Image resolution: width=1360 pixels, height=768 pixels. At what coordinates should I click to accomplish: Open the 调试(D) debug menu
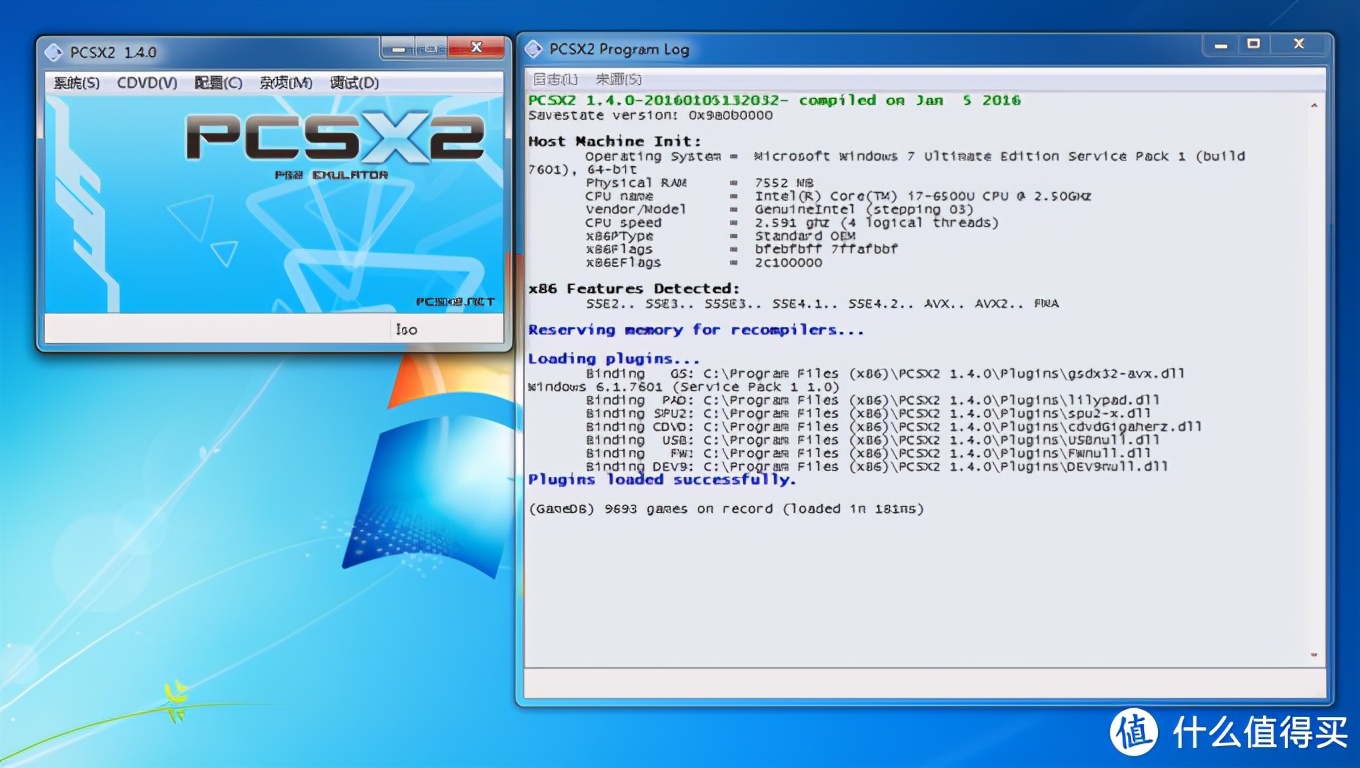(354, 83)
